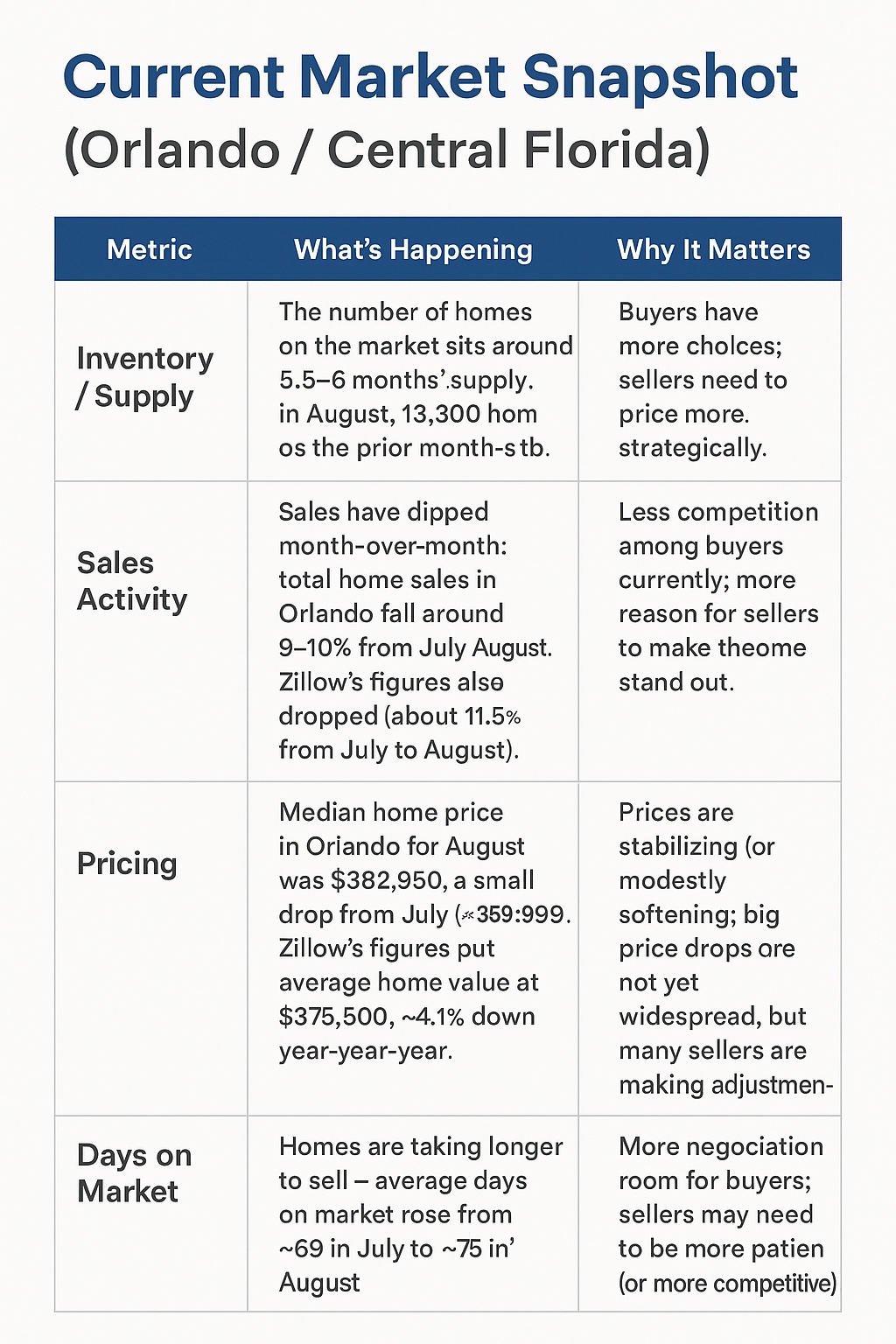Screen dimensions: 896x1344
Task: Click the 'Days on Market' row label
Action: (134, 1172)
